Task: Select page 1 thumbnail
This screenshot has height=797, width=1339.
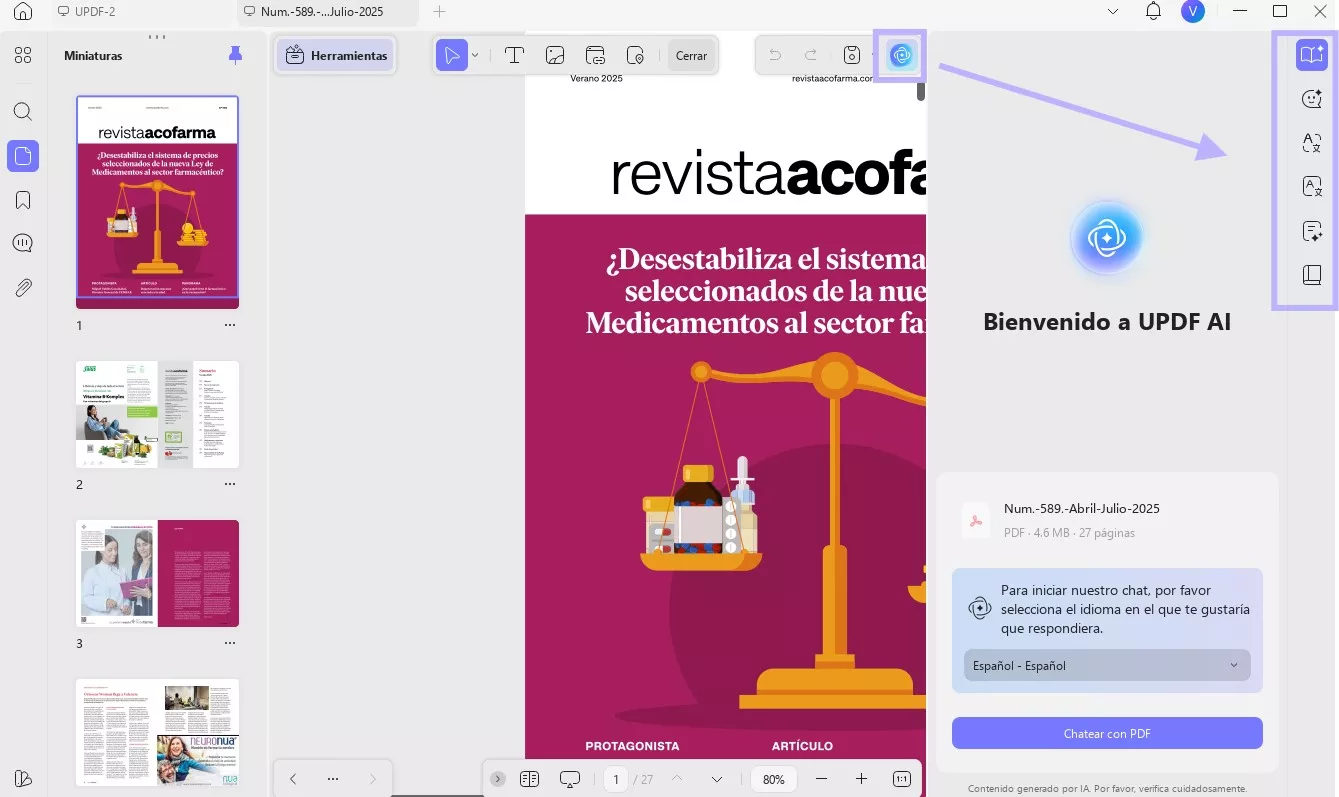Action: 158,202
